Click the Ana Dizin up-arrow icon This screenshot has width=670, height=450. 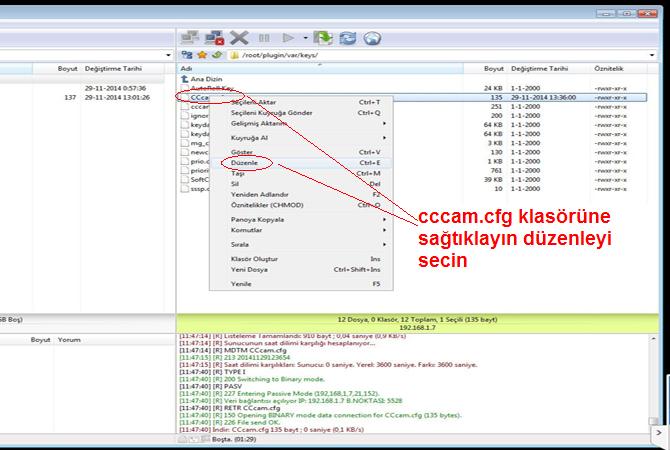(185, 79)
